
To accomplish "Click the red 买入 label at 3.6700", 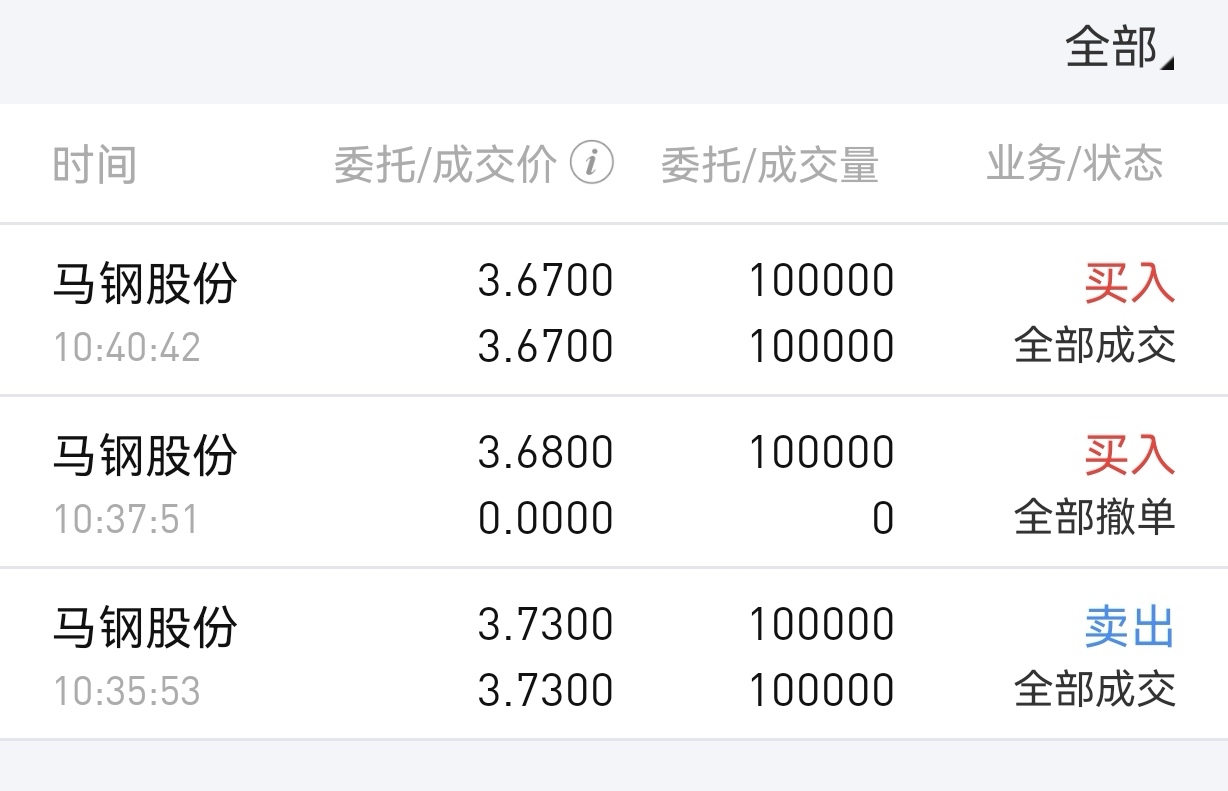I will [x=1130, y=283].
